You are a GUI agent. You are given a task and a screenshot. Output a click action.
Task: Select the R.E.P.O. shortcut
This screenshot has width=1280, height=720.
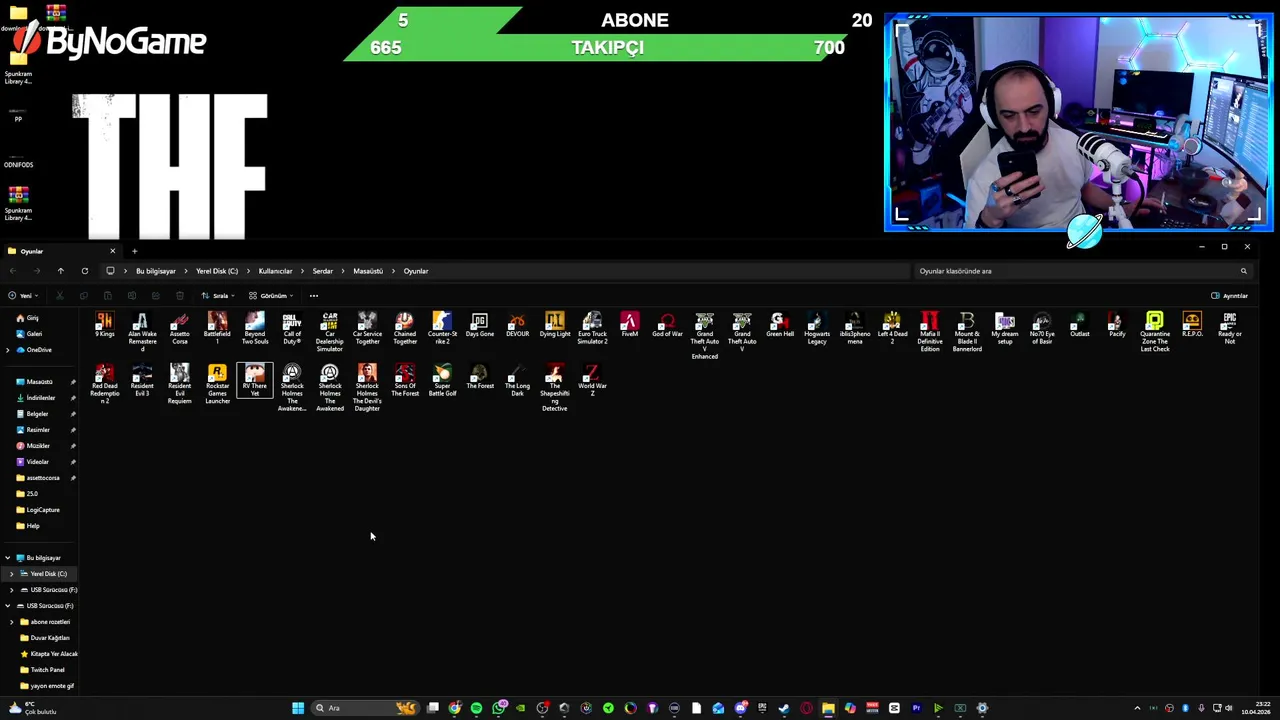[1192, 326]
